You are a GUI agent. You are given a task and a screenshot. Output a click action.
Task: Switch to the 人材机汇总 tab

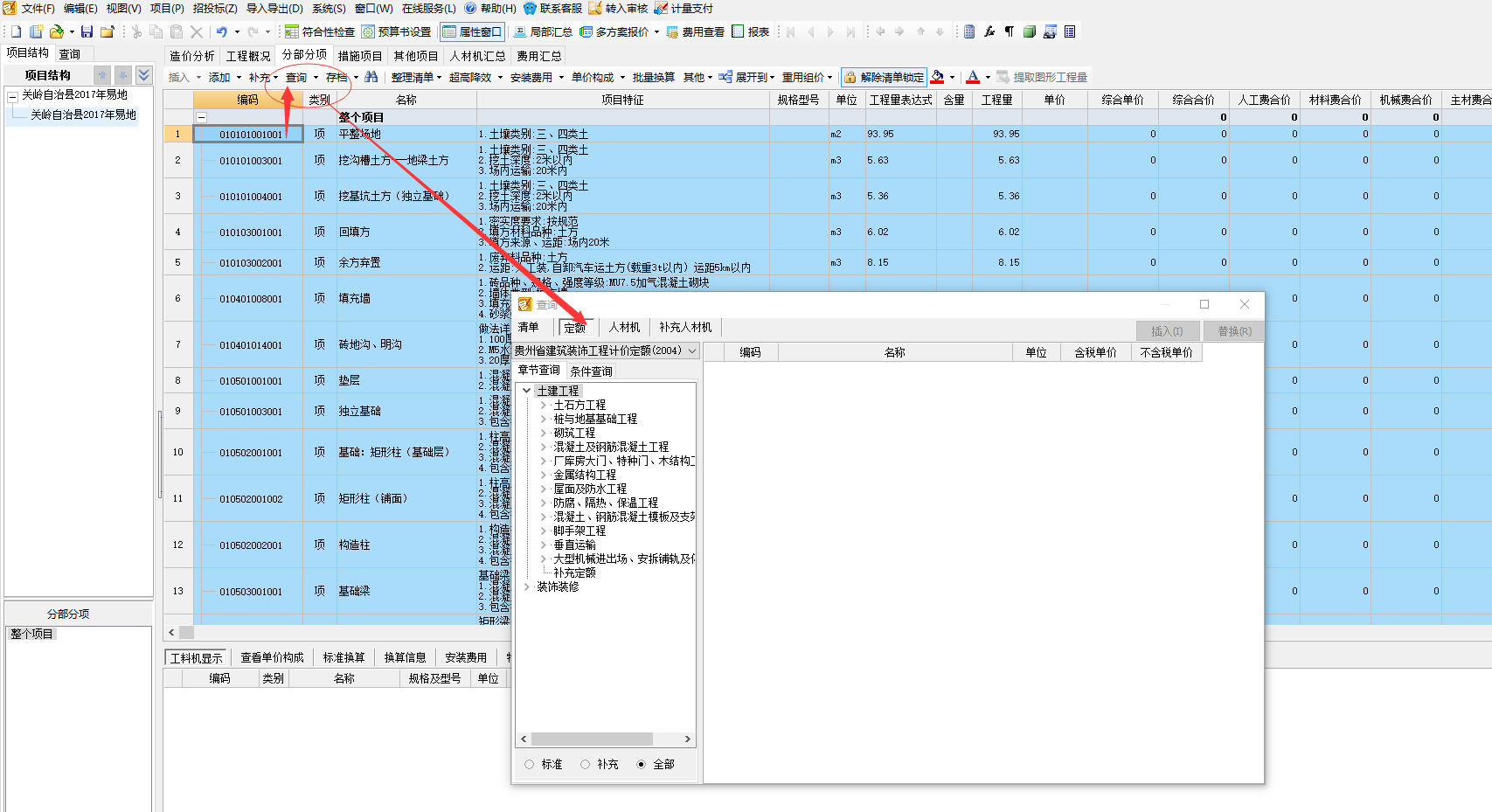pyautogui.click(x=478, y=56)
